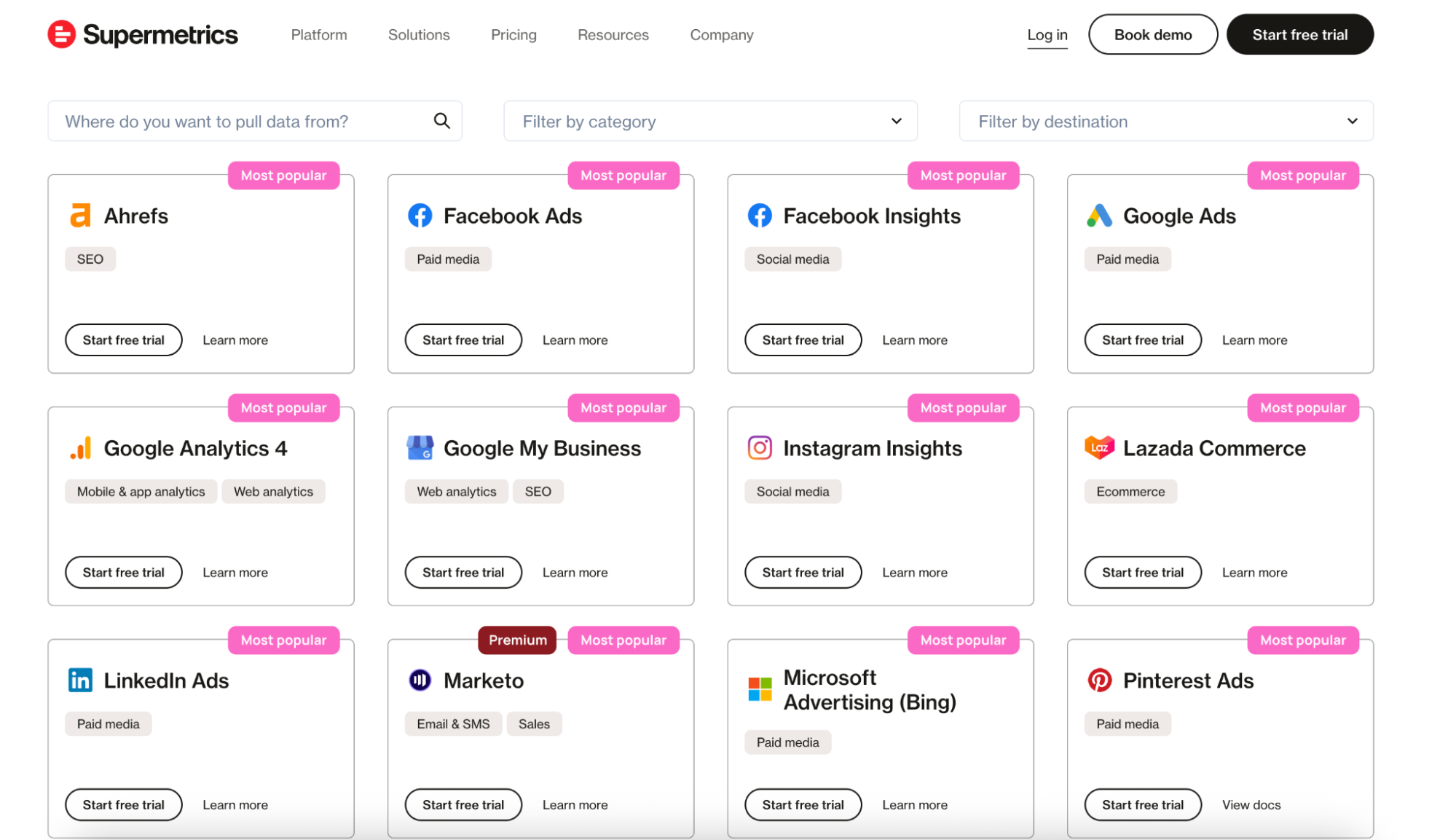Click the Paid media tag under Facebook Ads
The image size is (1456, 840).
(x=448, y=259)
